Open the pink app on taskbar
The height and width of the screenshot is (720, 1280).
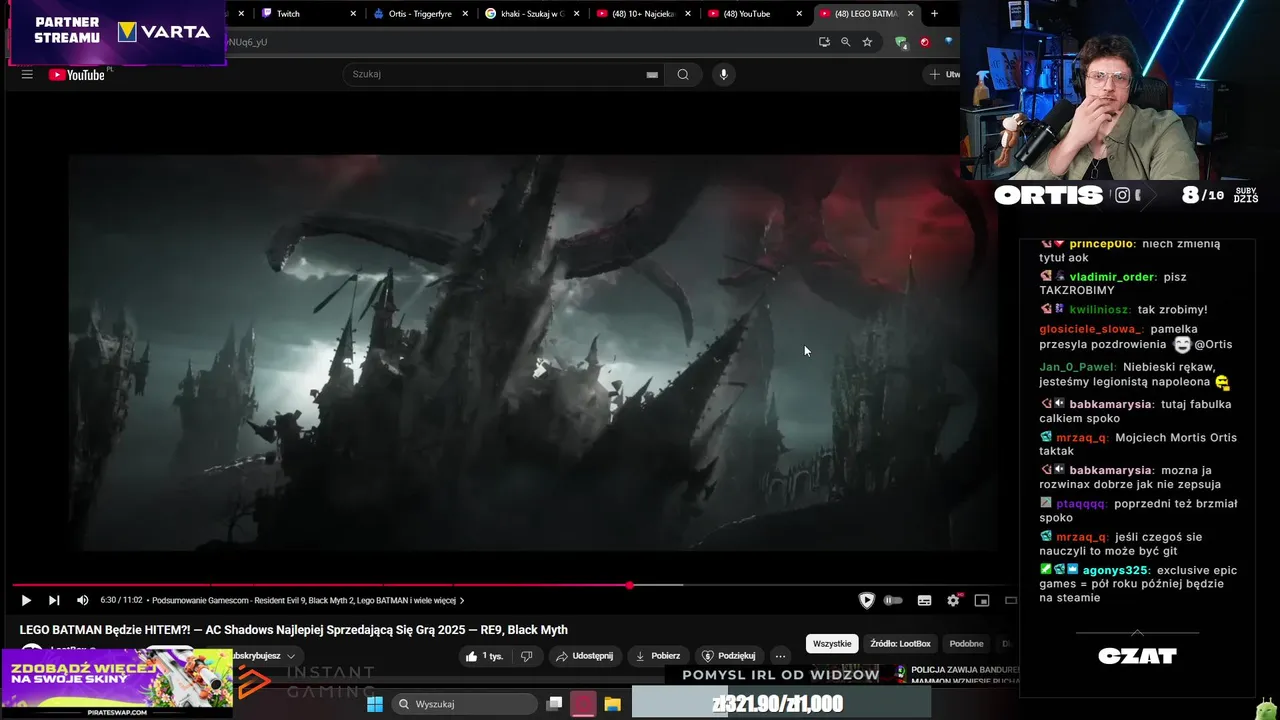tap(583, 704)
